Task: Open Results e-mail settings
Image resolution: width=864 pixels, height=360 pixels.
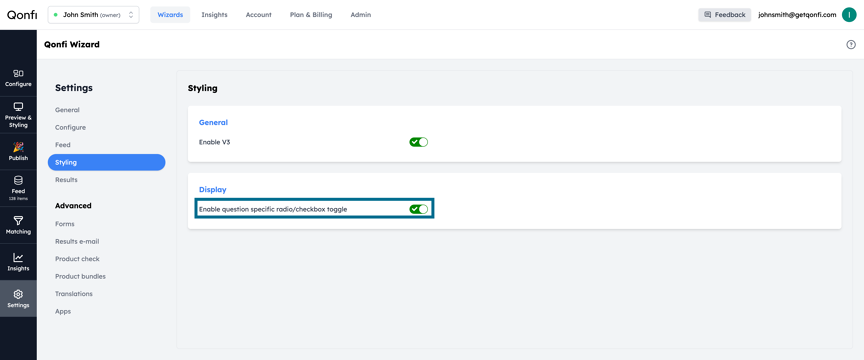Action: click(77, 241)
